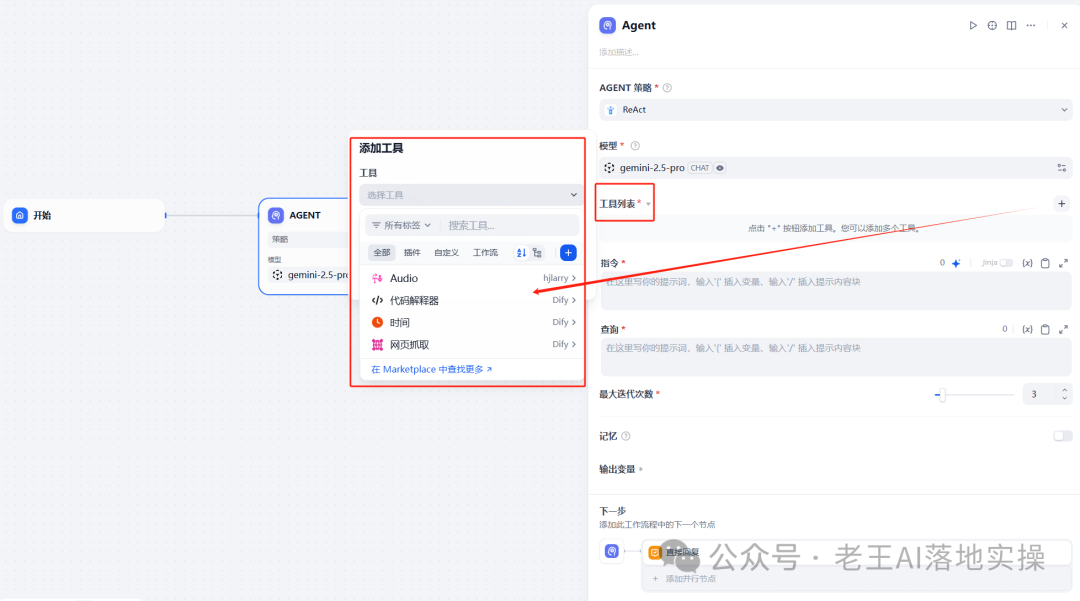Open the 在 Marketplace 中查找更多 link
This screenshot has height=601, width=1080.
pos(432,369)
